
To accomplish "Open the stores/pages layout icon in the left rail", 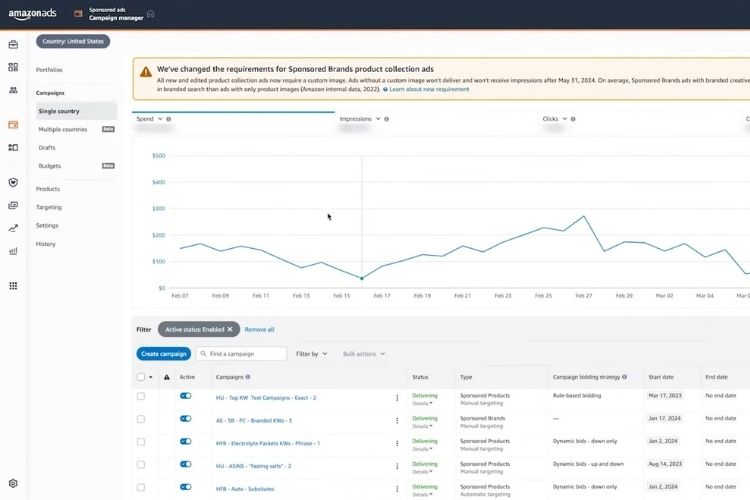I will tap(13, 147).
